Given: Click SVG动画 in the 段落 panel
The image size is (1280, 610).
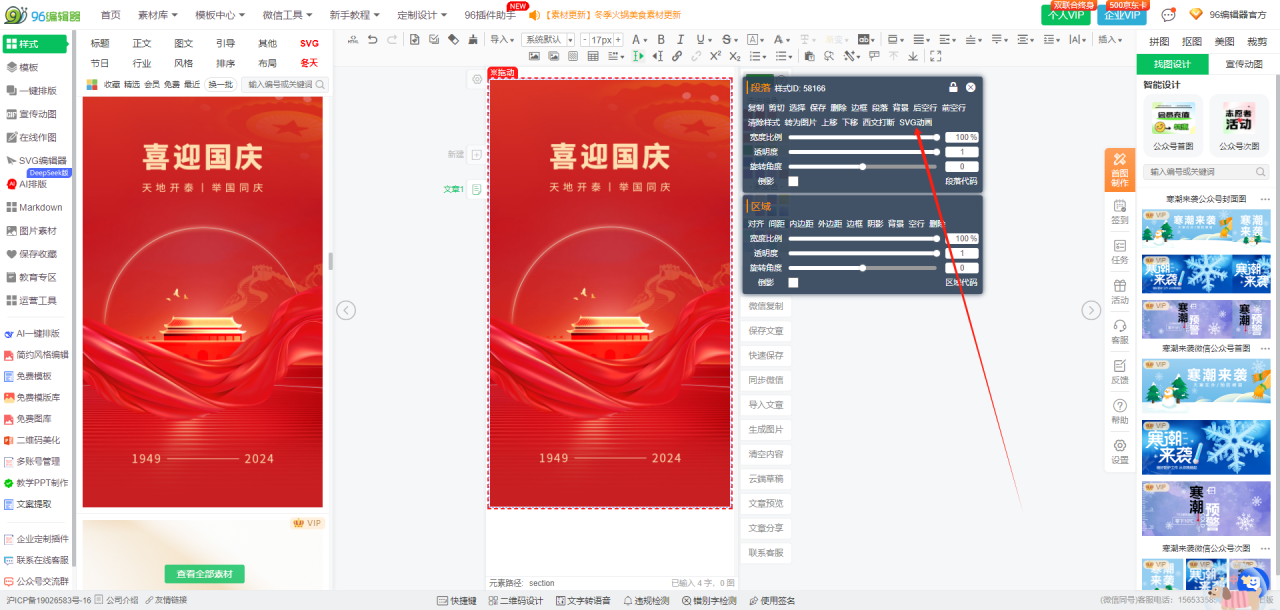Looking at the screenshot, I should pos(915,122).
